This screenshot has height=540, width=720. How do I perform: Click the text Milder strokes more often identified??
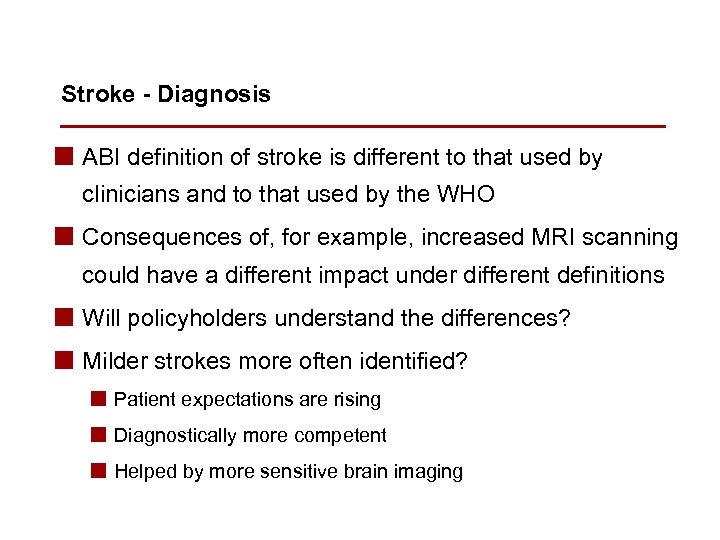coord(275,361)
